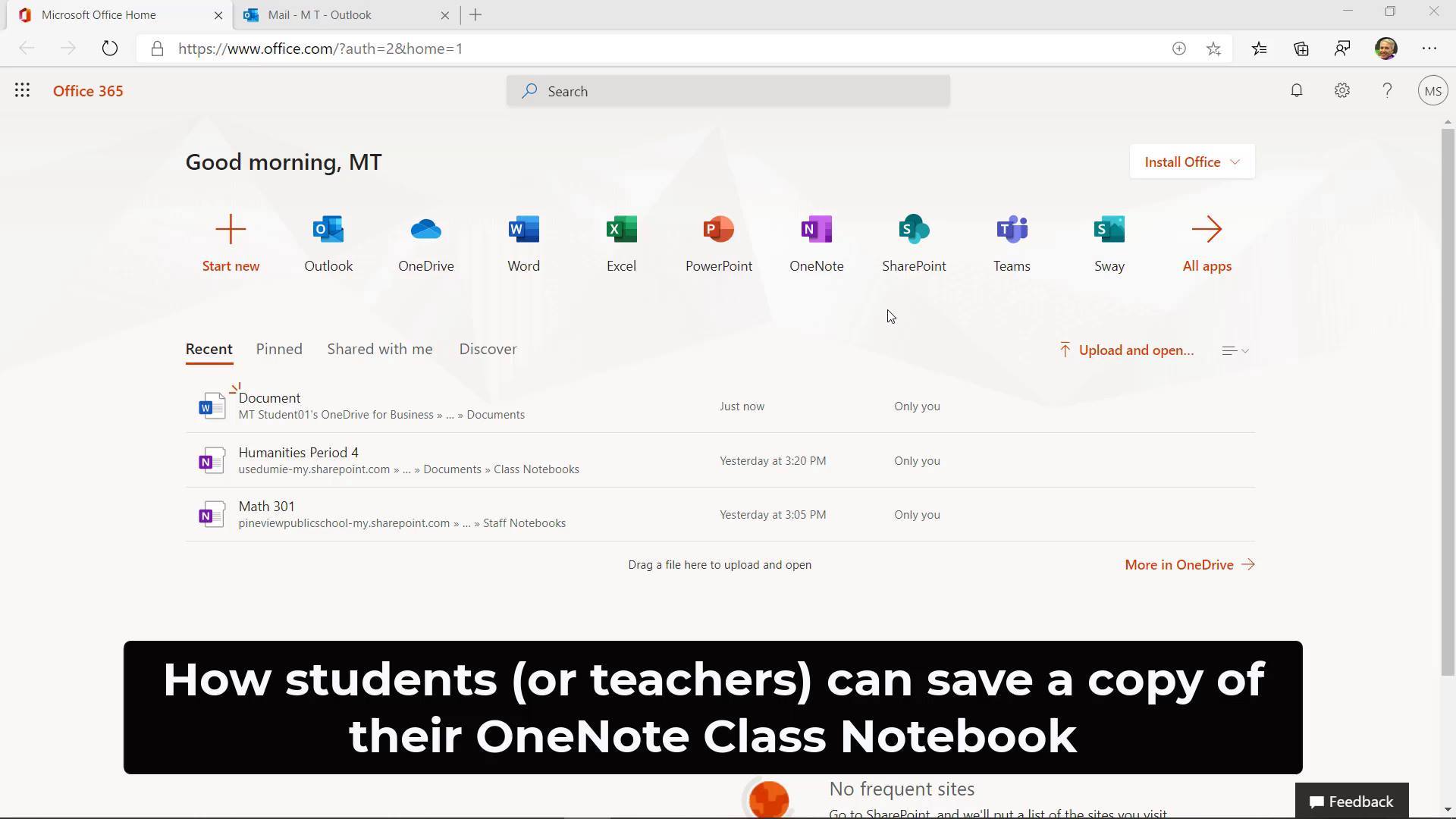Image resolution: width=1456 pixels, height=819 pixels.
Task: Open the Feedback button
Action: click(x=1352, y=802)
